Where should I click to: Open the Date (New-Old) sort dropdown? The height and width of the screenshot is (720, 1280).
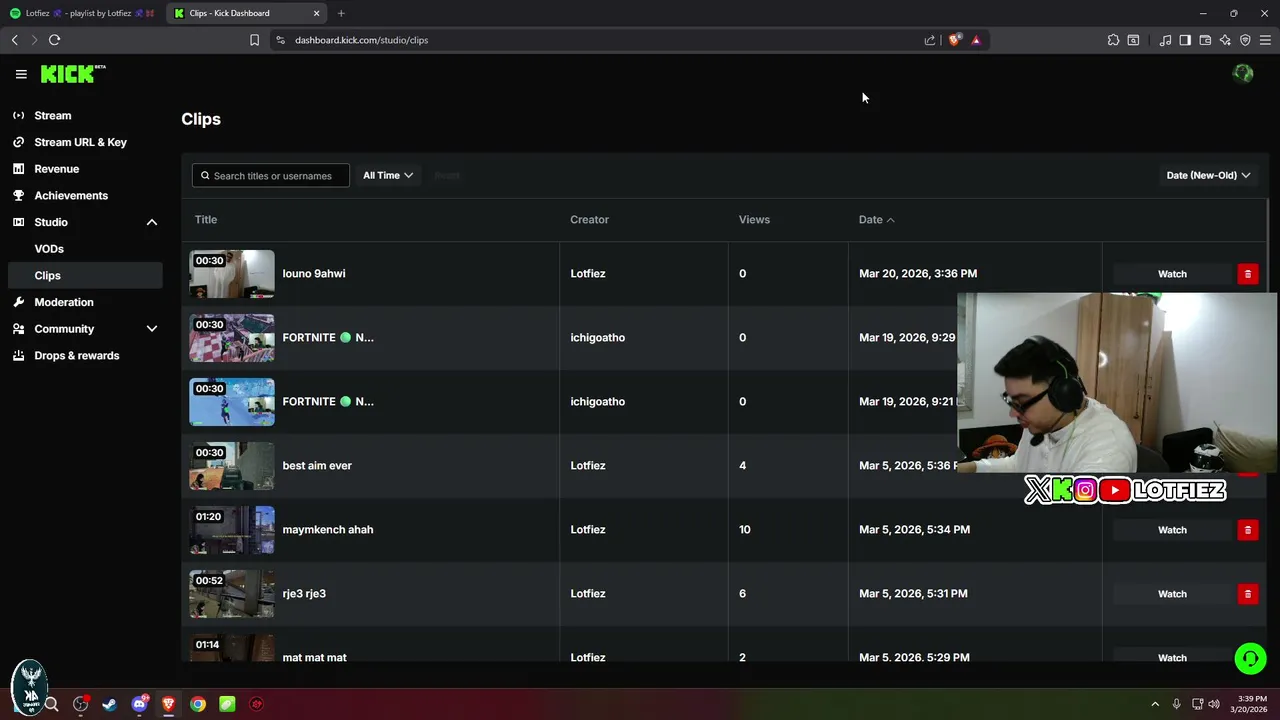click(1208, 175)
